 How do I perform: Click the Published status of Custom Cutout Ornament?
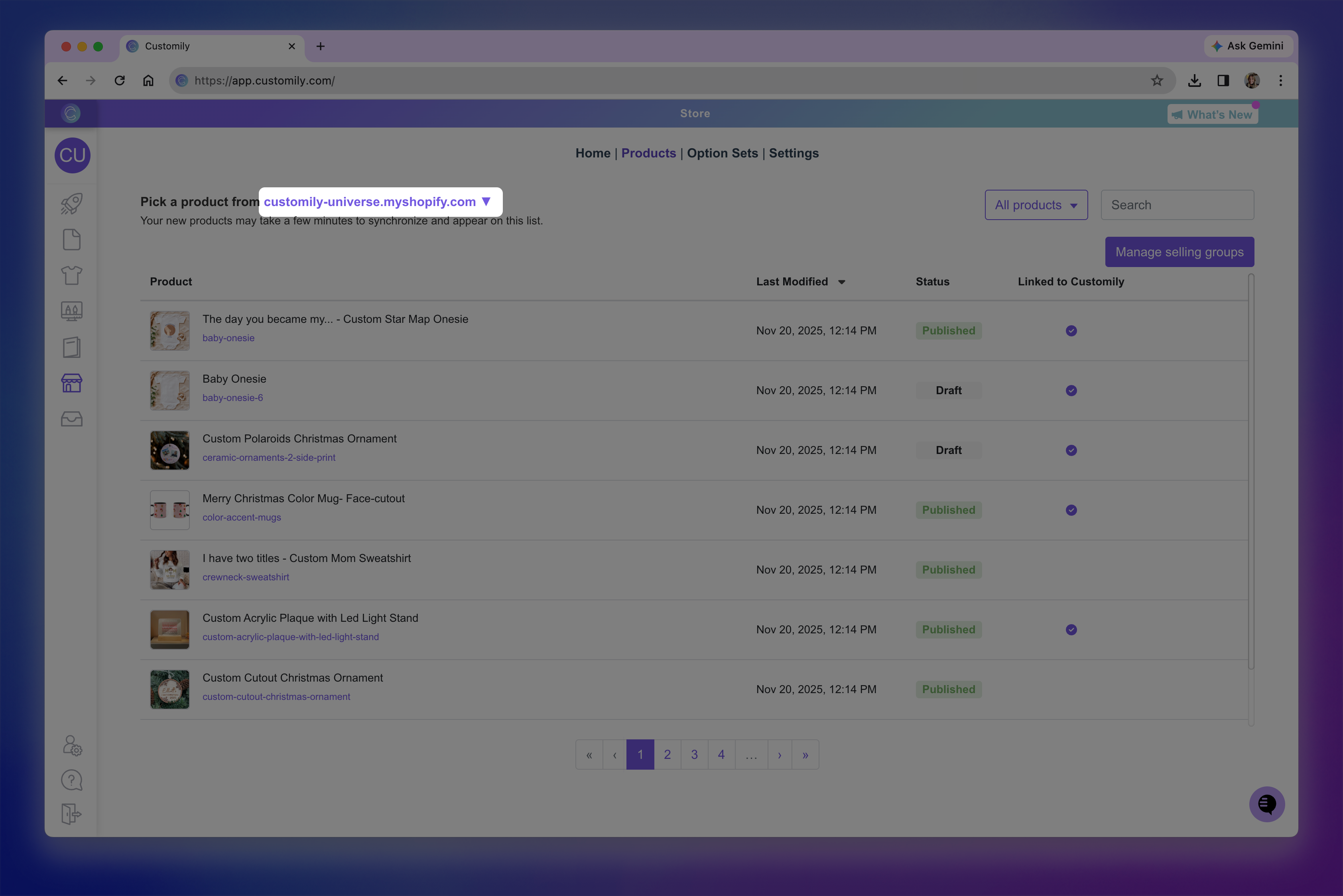(949, 689)
